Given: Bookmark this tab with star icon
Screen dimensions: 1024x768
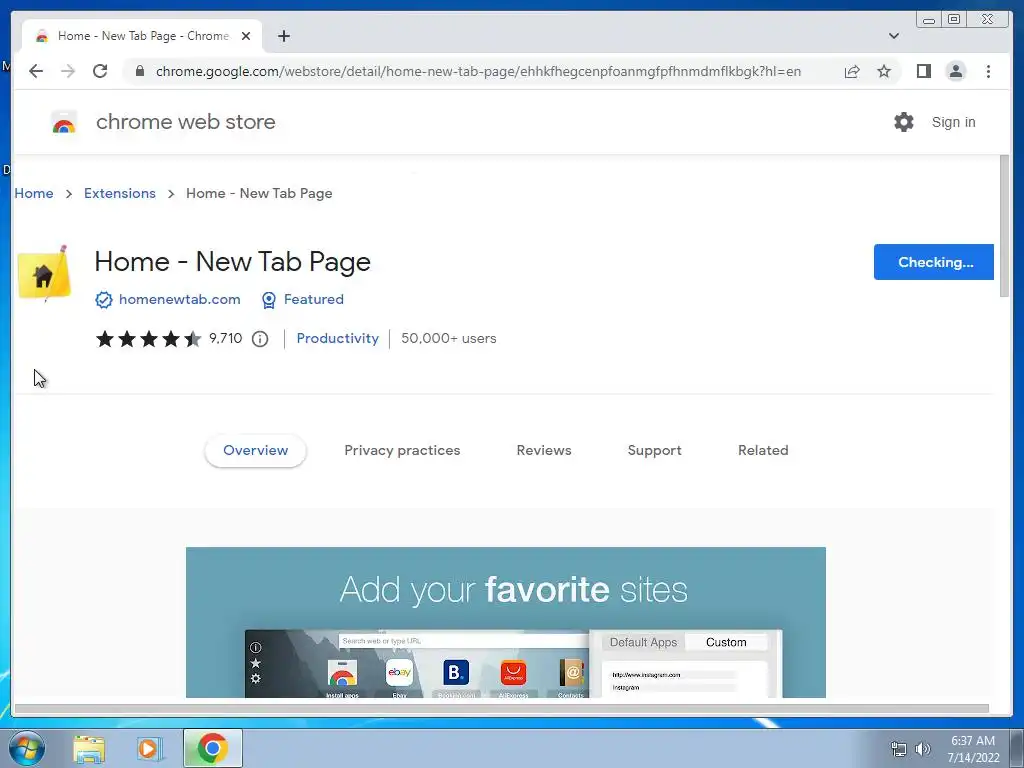Looking at the screenshot, I should [x=884, y=71].
